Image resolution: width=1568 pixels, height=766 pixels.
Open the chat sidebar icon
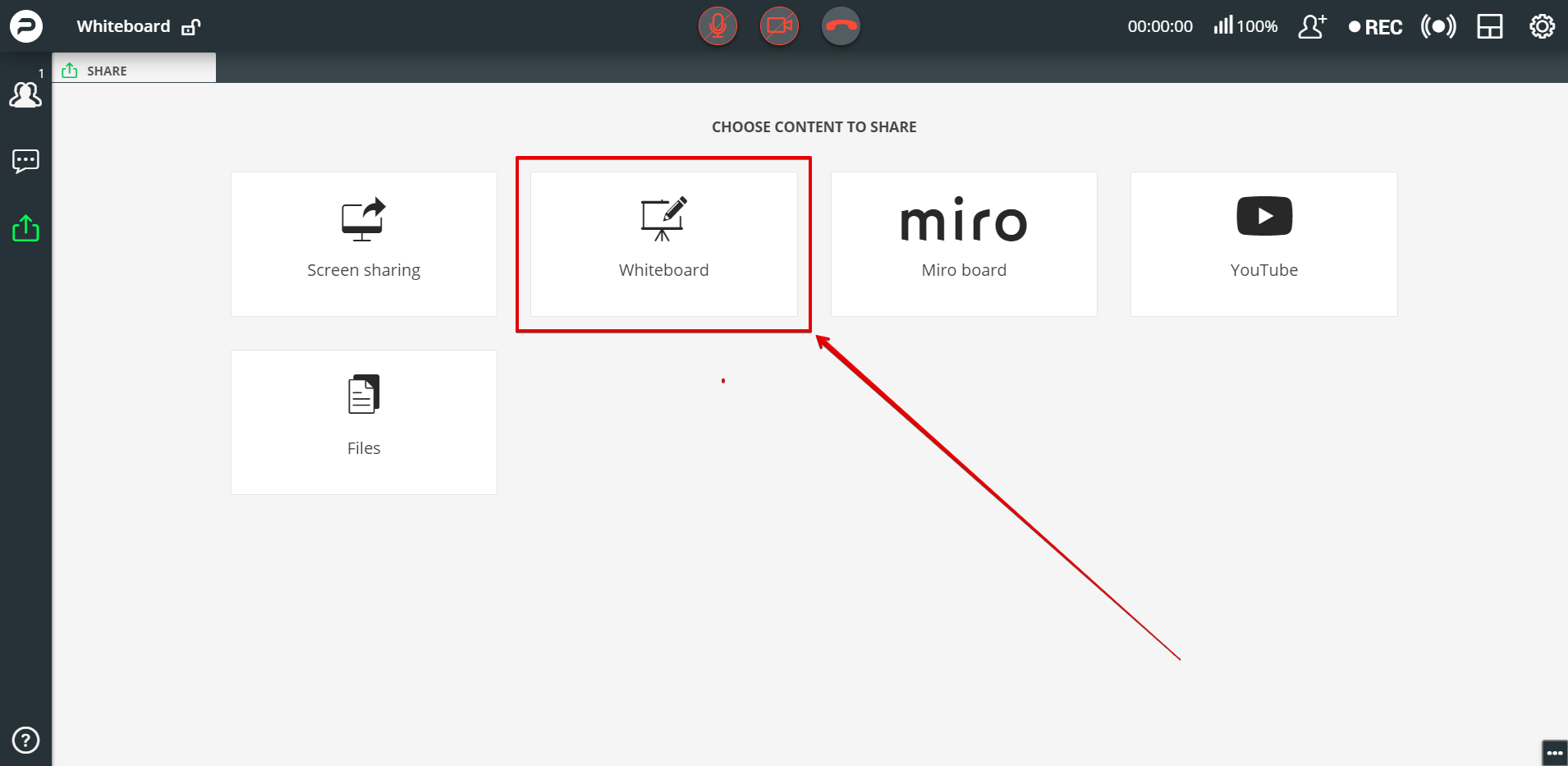coord(25,161)
